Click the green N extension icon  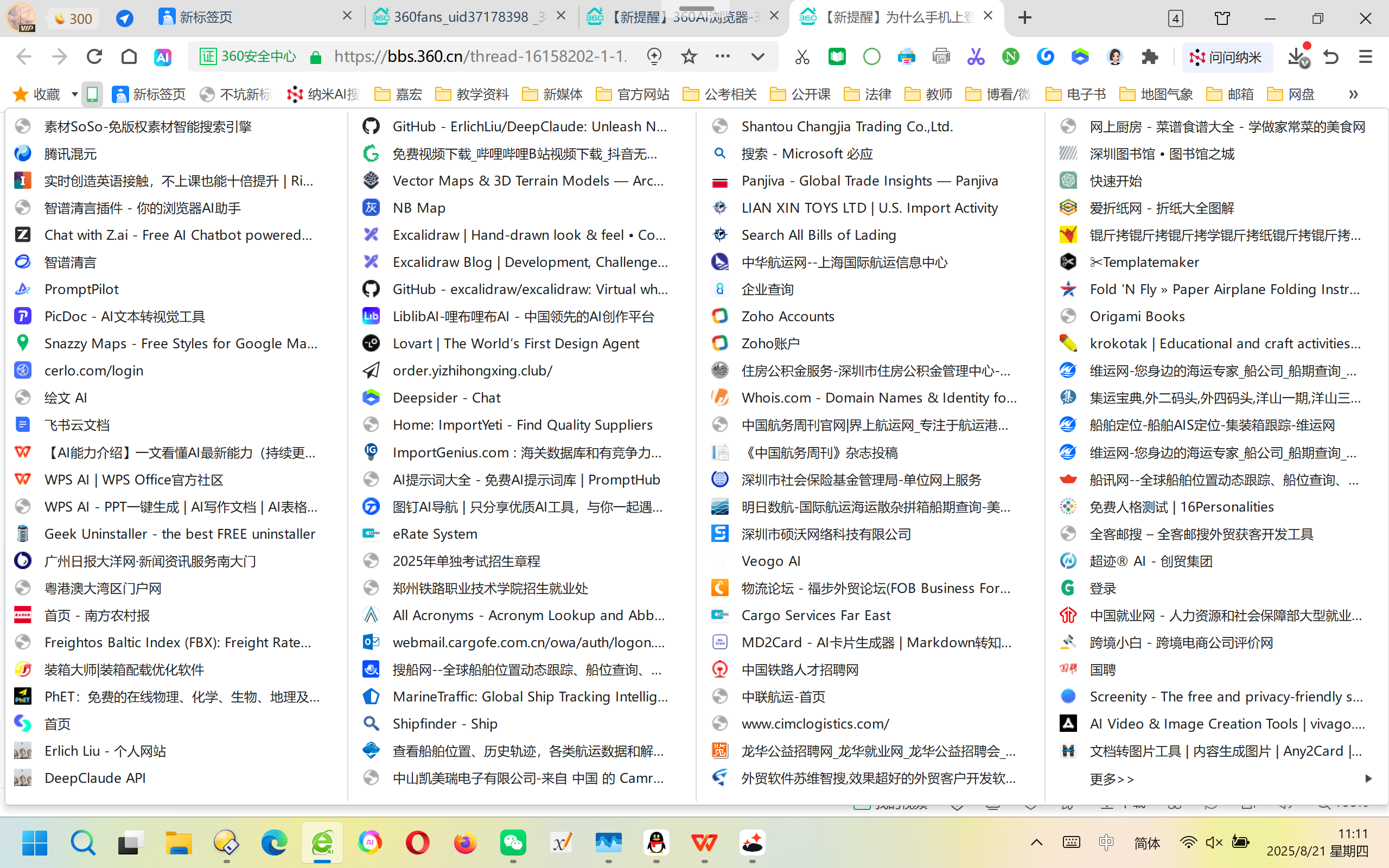(1011, 57)
